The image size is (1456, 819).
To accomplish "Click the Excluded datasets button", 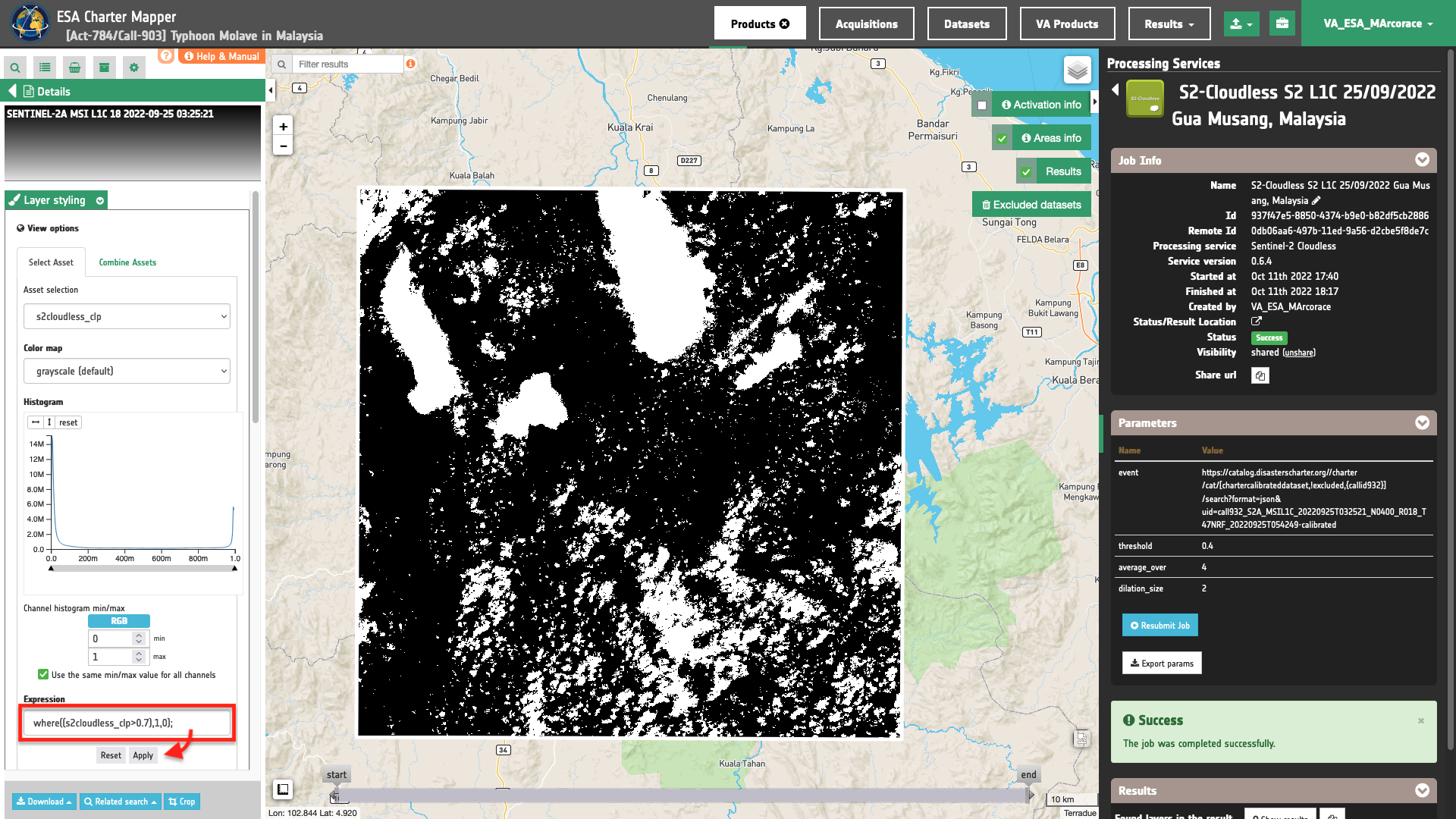I will click(x=1031, y=205).
